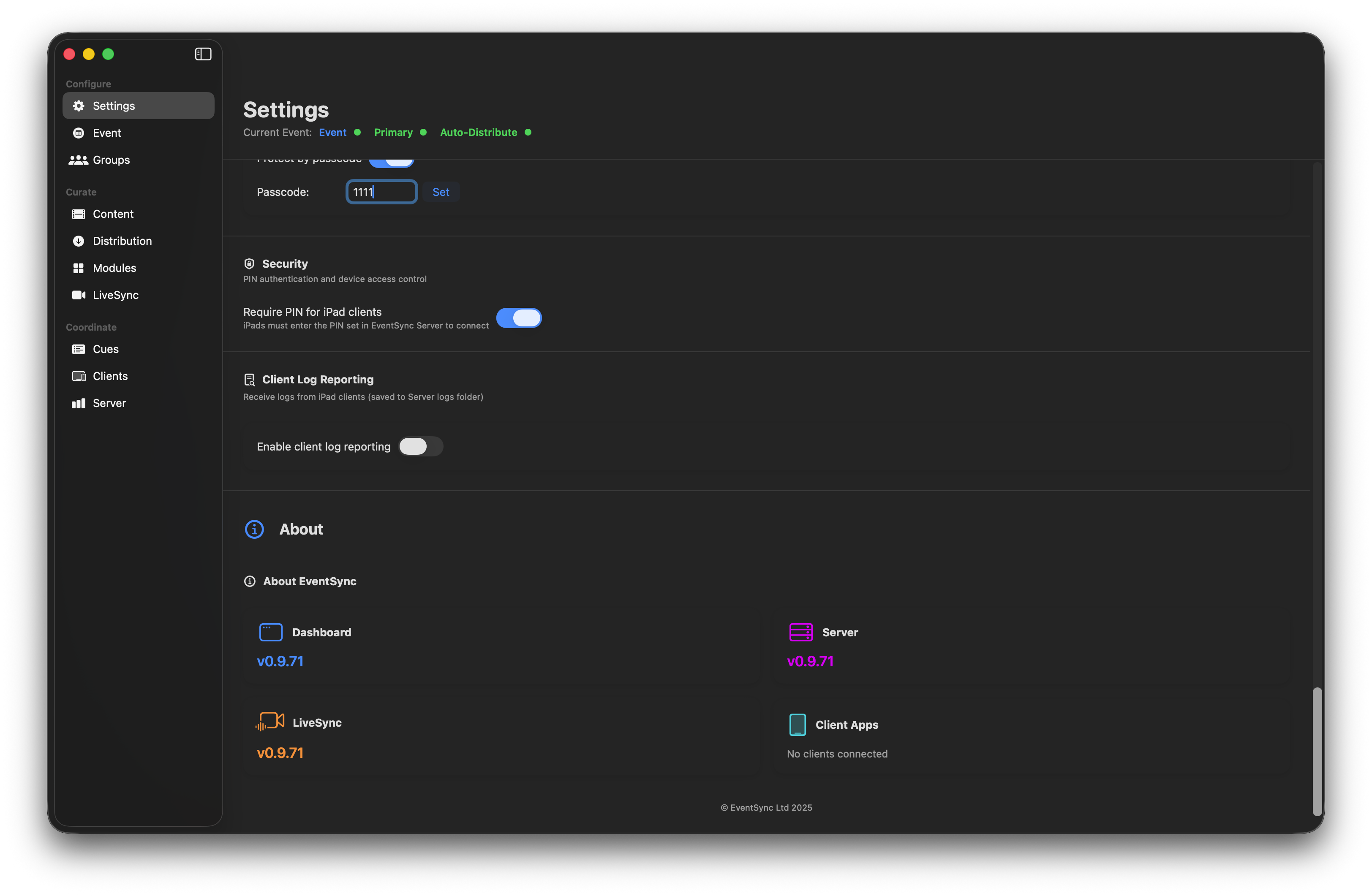Click the vertical scrollbar thumb

(1317, 752)
